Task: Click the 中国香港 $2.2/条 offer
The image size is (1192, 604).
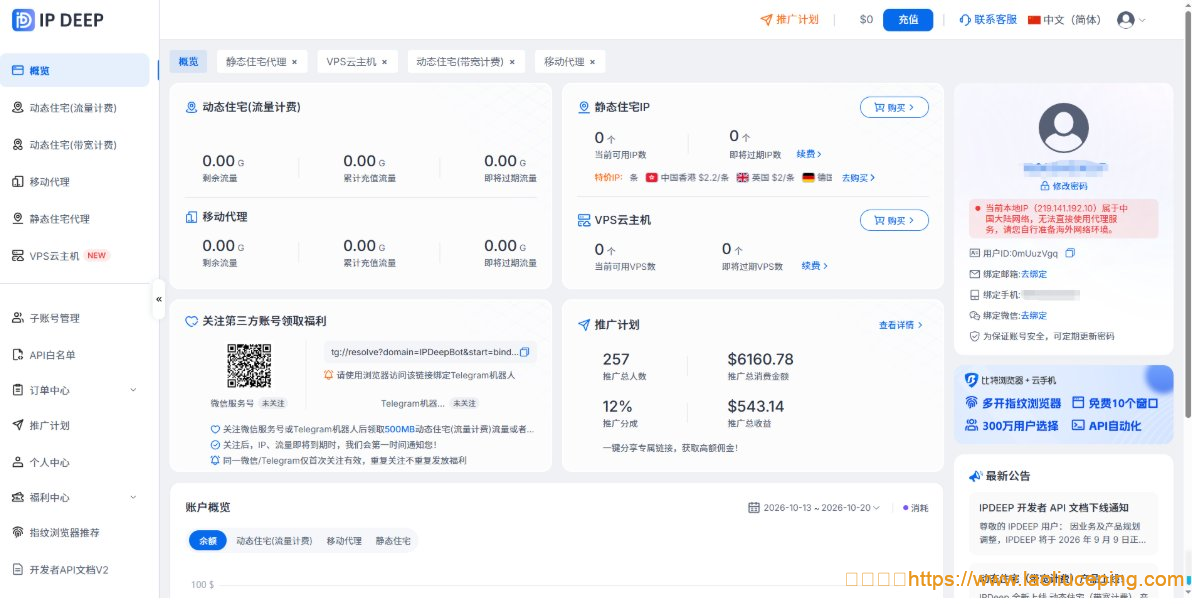Action: 687,178
